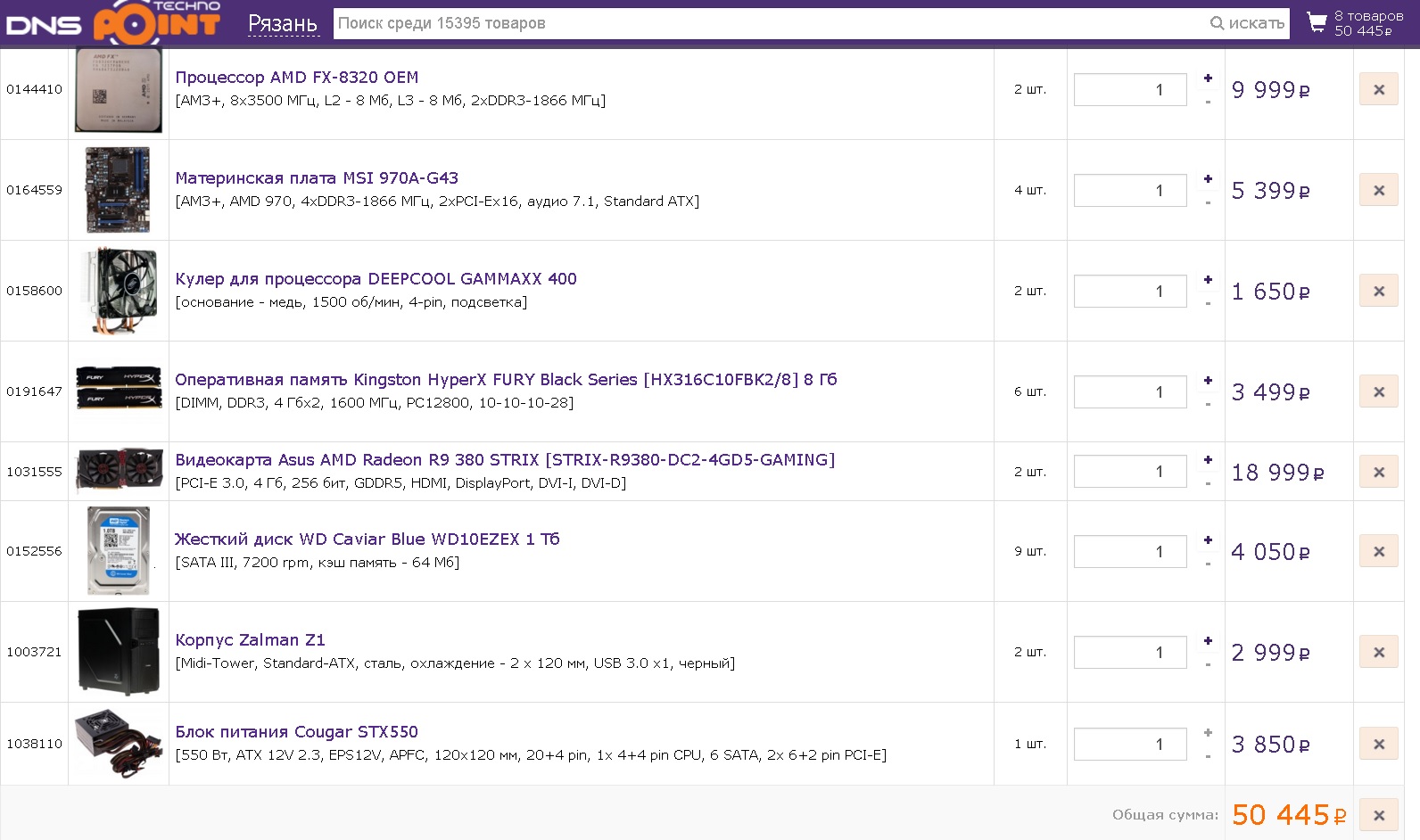View Zalman Z1 case thumbnail image
The height and width of the screenshot is (840, 1420).
tap(119, 652)
